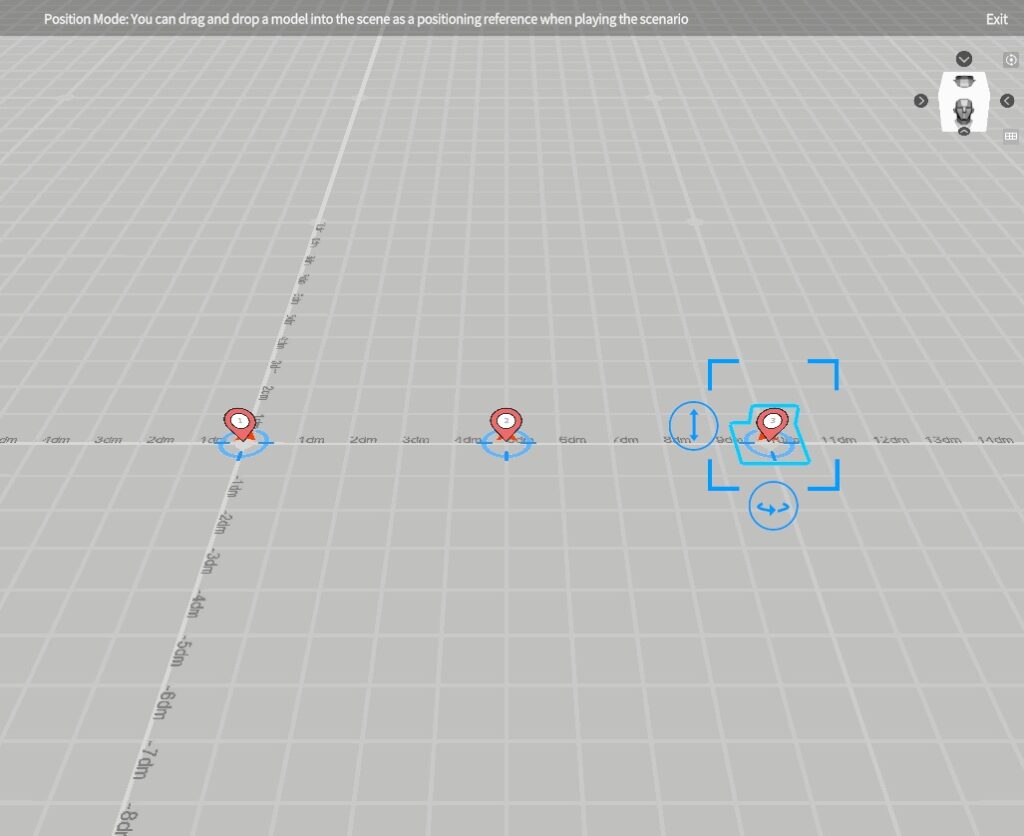The image size is (1024, 836).
Task: Click the blue targeting ring under marker 1
Action: [240, 447]
